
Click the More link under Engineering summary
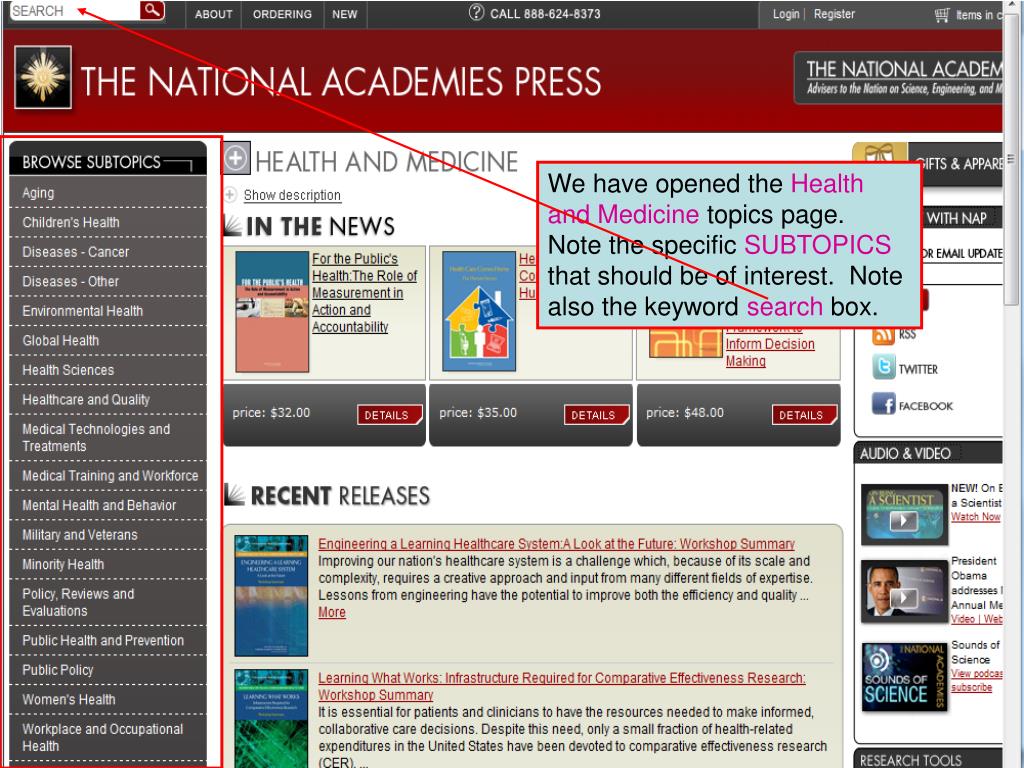[x=332, y=612]
